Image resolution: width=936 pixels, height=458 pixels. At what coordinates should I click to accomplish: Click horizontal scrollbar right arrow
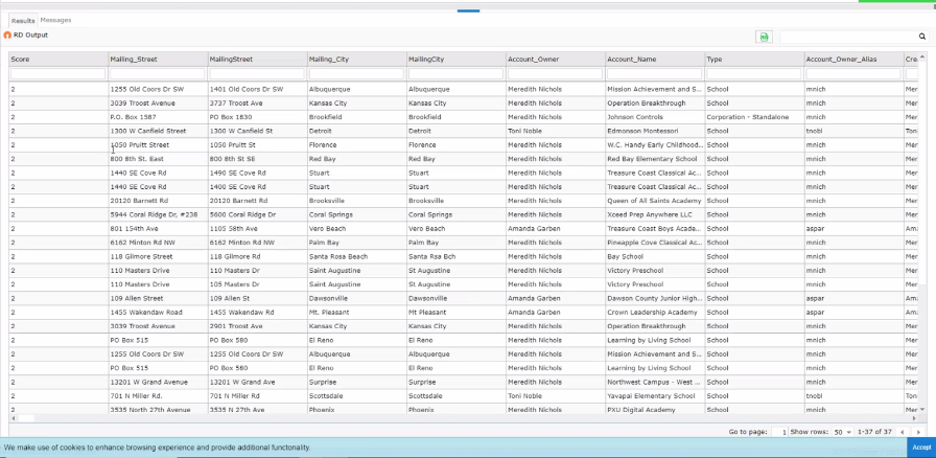pos(914,419)
